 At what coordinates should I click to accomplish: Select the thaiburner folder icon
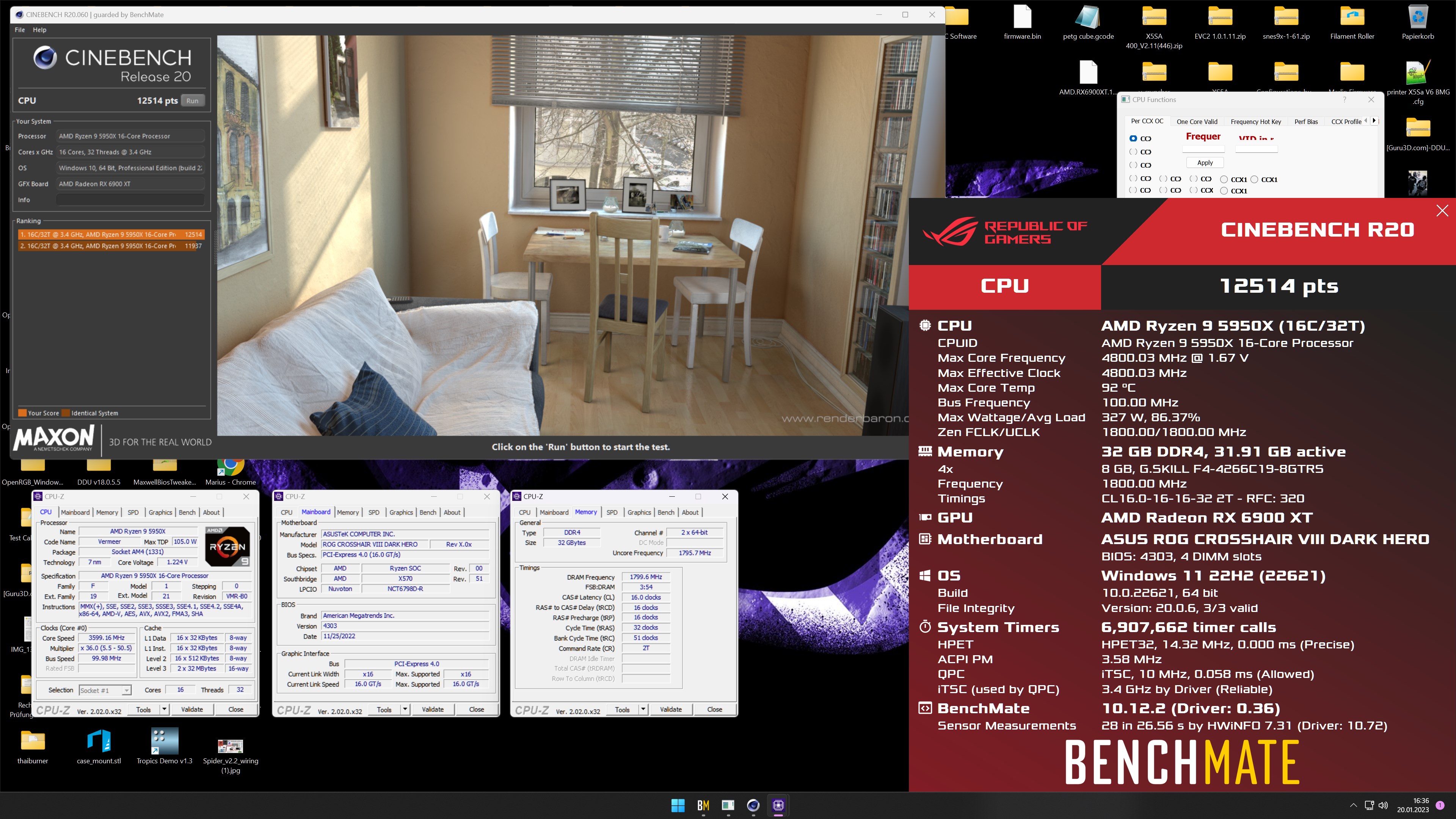click(x=33, y=747)
